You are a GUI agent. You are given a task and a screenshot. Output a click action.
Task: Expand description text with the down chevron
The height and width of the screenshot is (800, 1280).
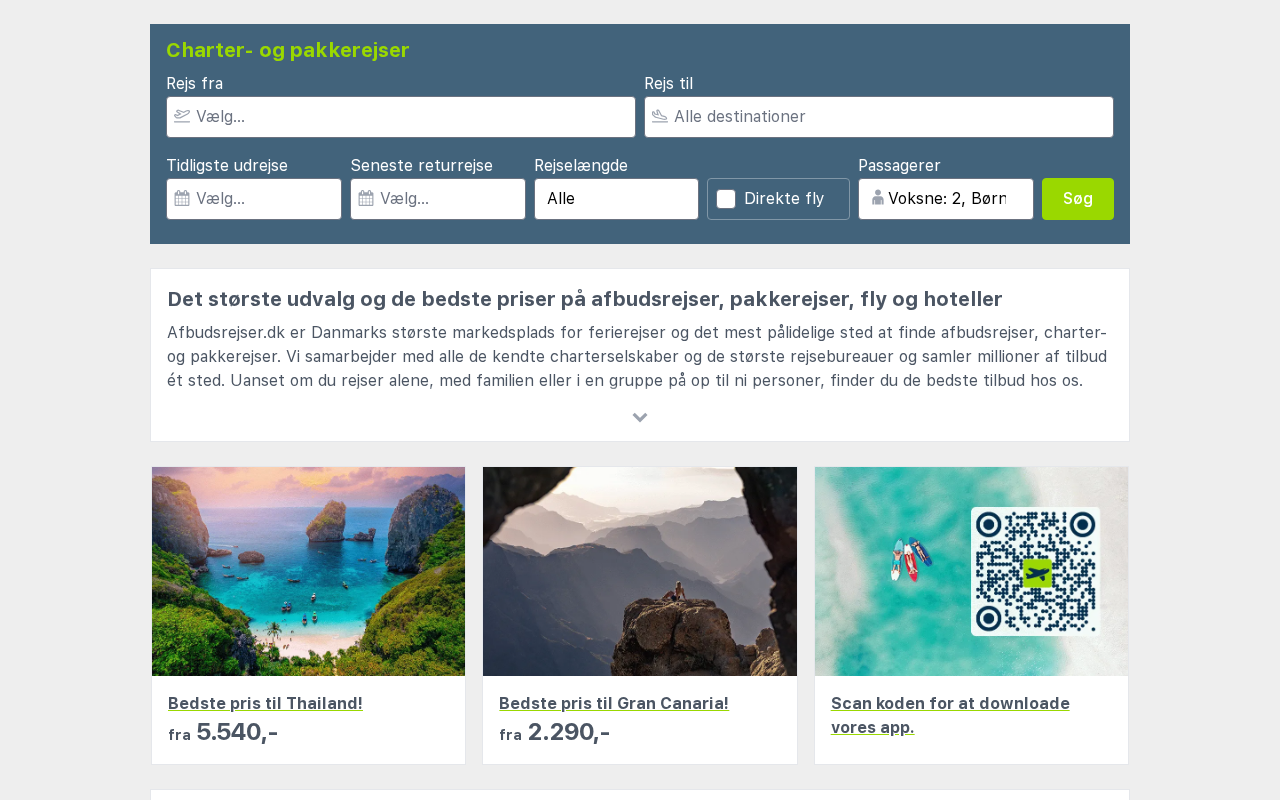click(640, 417)
